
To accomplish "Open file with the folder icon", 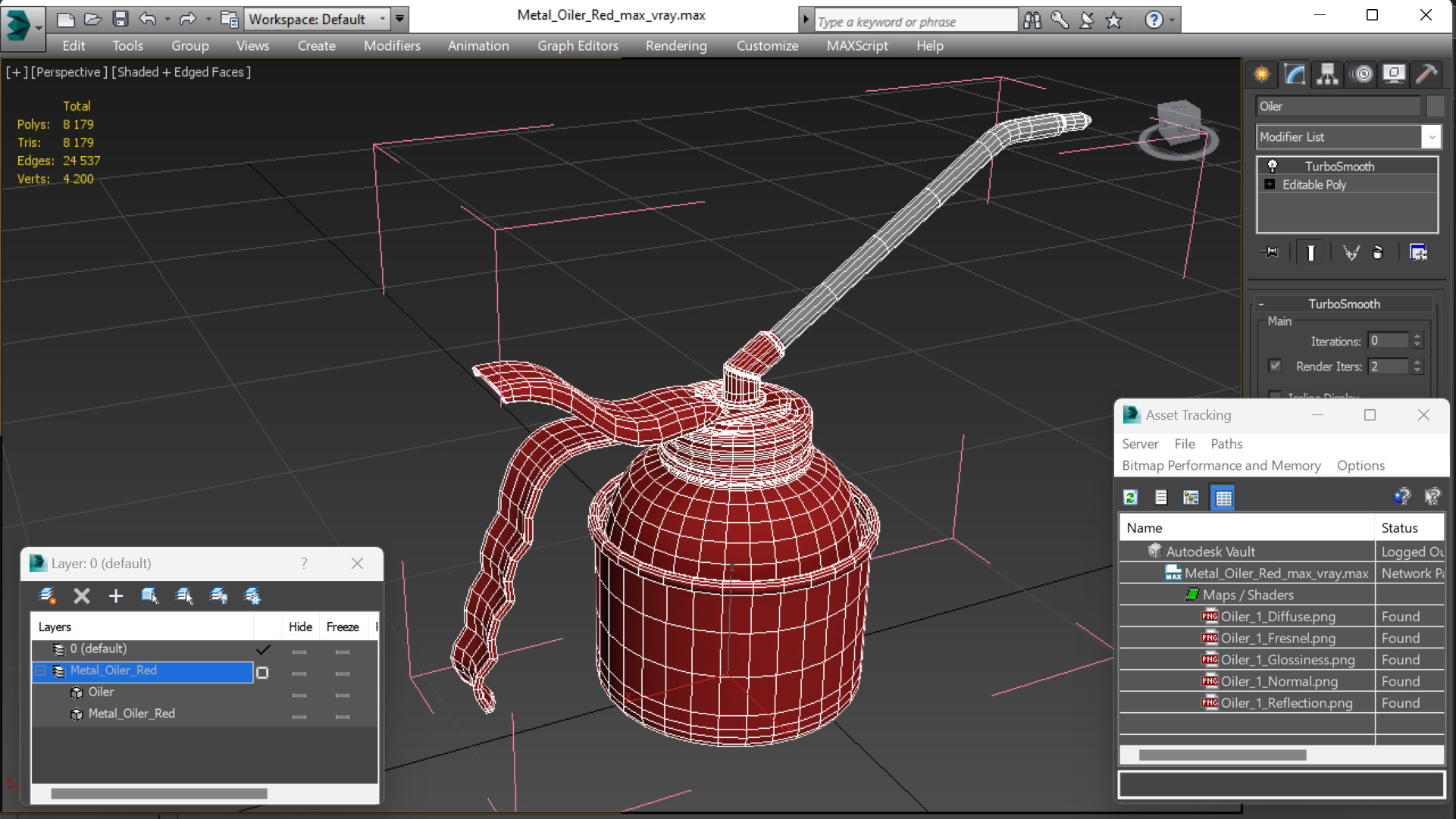I will (x=92, y=19).
